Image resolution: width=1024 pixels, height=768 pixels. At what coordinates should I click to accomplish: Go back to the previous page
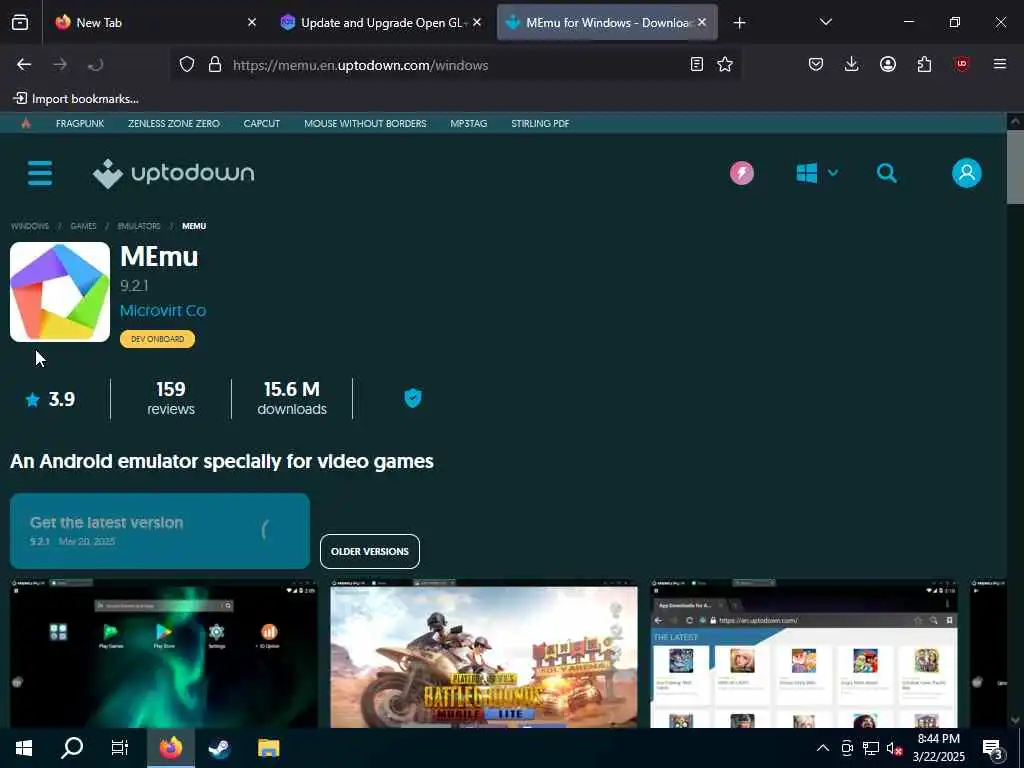[24, 64]
